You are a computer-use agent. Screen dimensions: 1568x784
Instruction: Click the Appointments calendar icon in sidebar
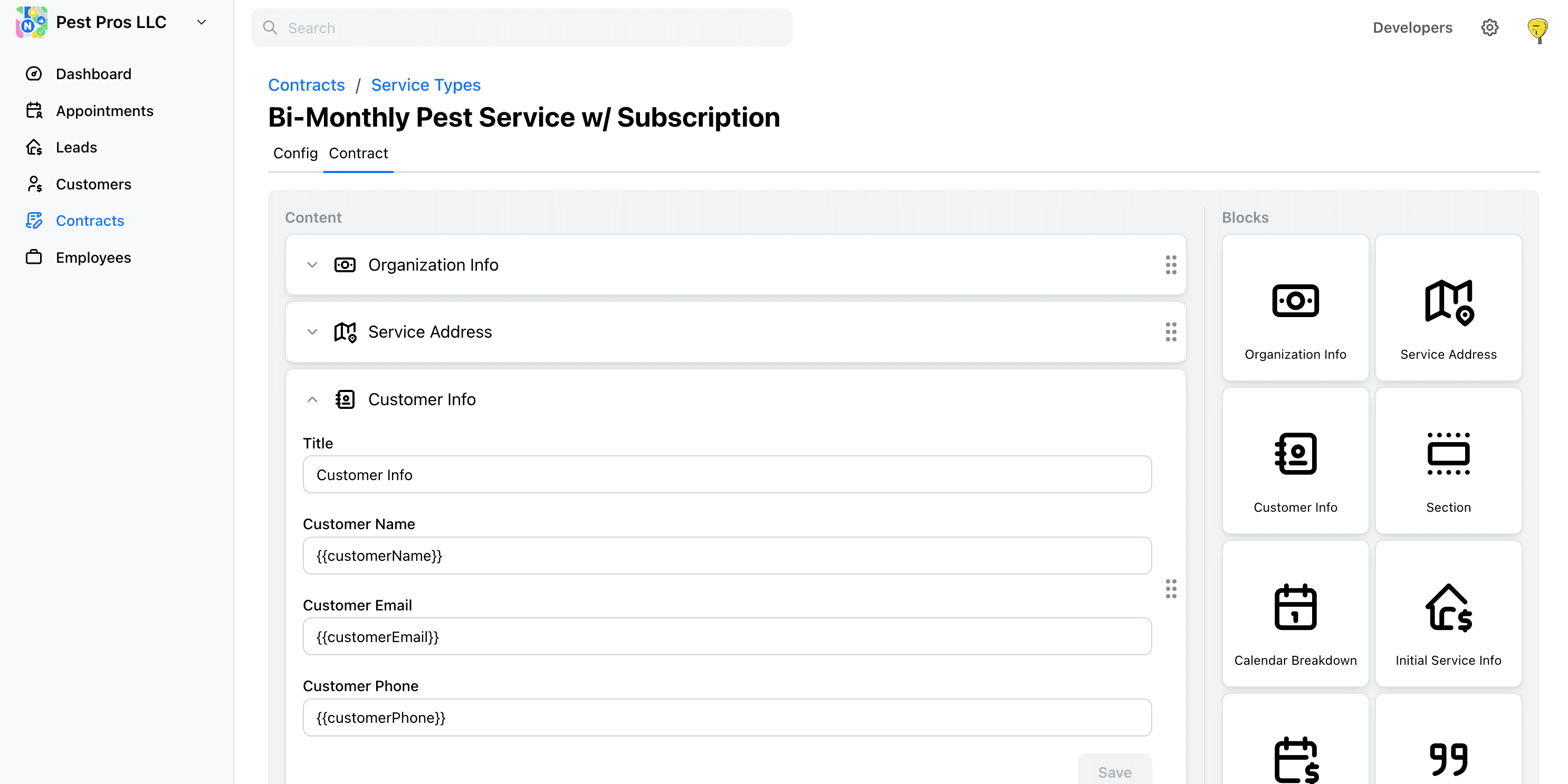[x=34, y=110]
